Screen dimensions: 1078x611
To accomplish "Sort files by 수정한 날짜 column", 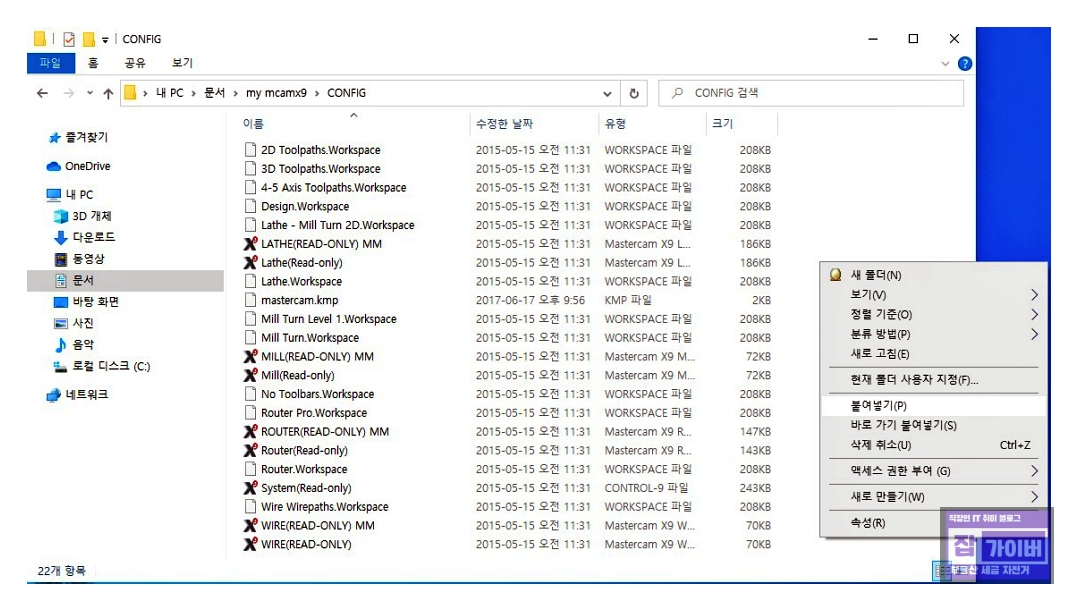I will pos(505,124).
